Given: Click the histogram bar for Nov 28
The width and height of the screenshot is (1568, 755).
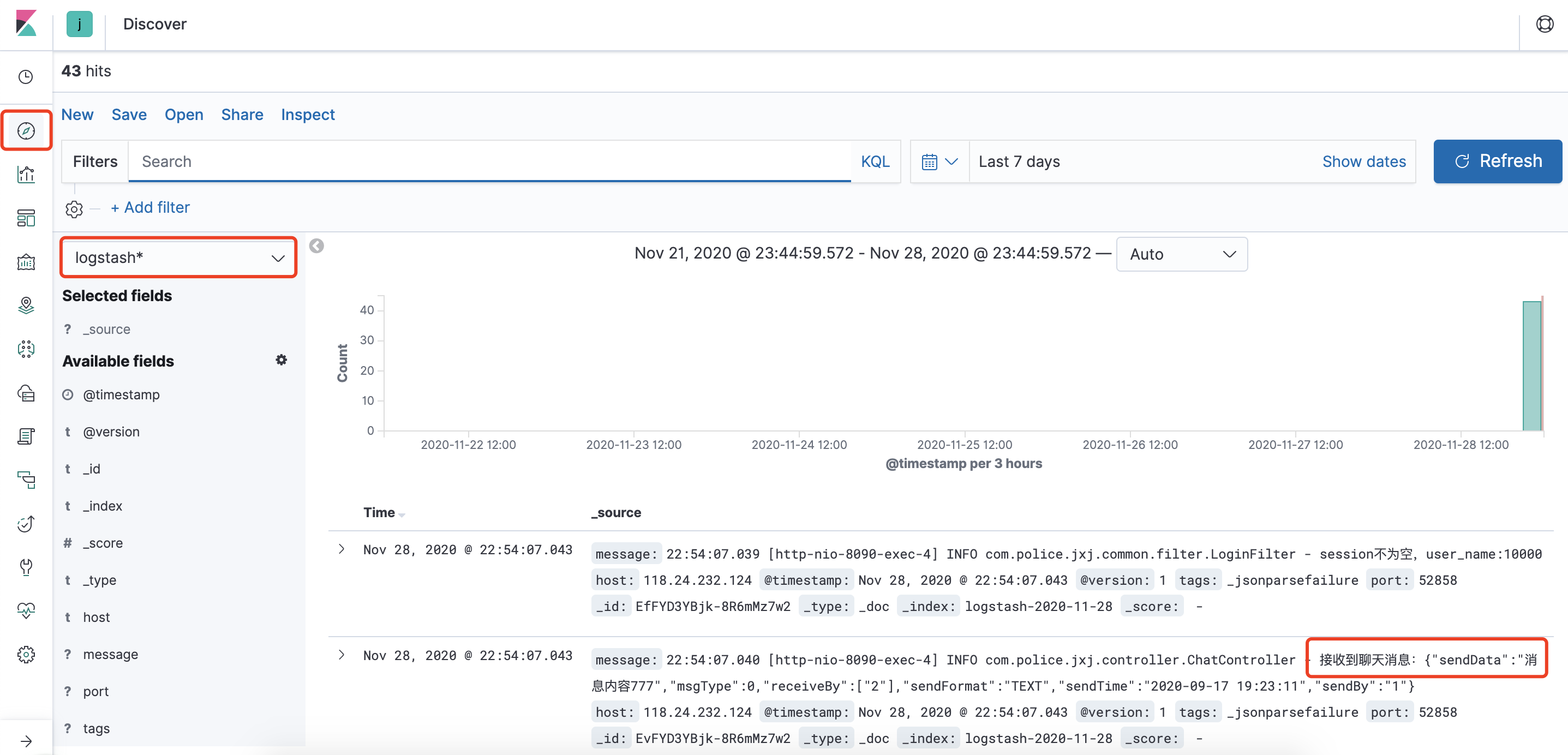Looking at the screenshot, I should pyautogui.click(x=1531, y=365).
